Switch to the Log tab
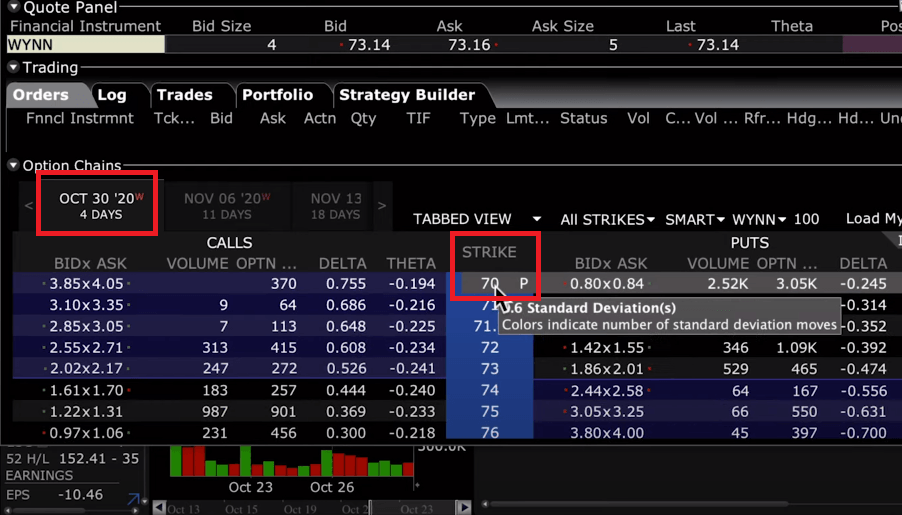 point(112,95)
